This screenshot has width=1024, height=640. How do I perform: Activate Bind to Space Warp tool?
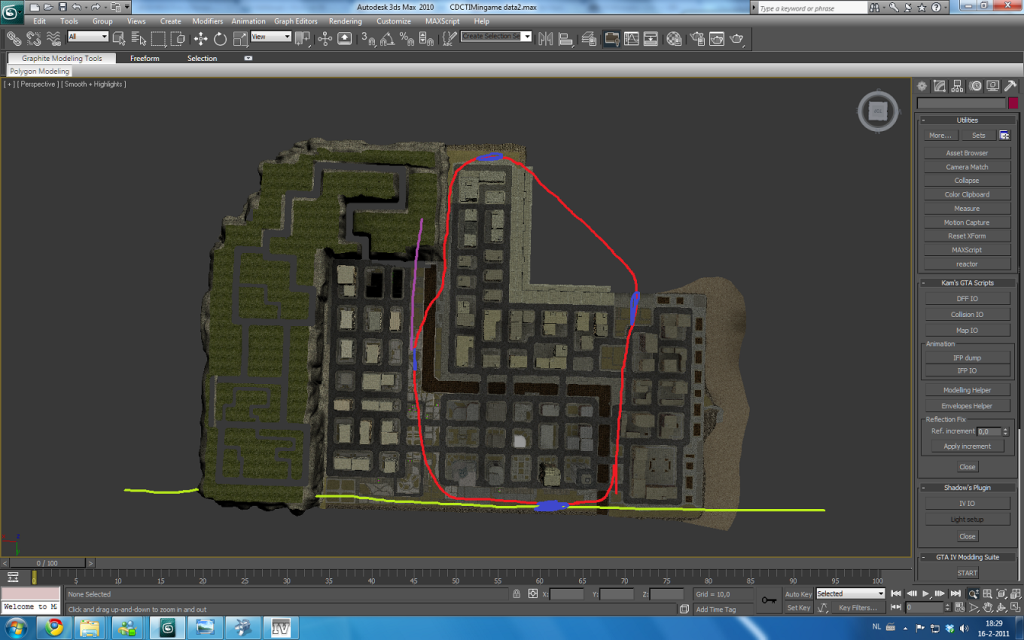54,39
